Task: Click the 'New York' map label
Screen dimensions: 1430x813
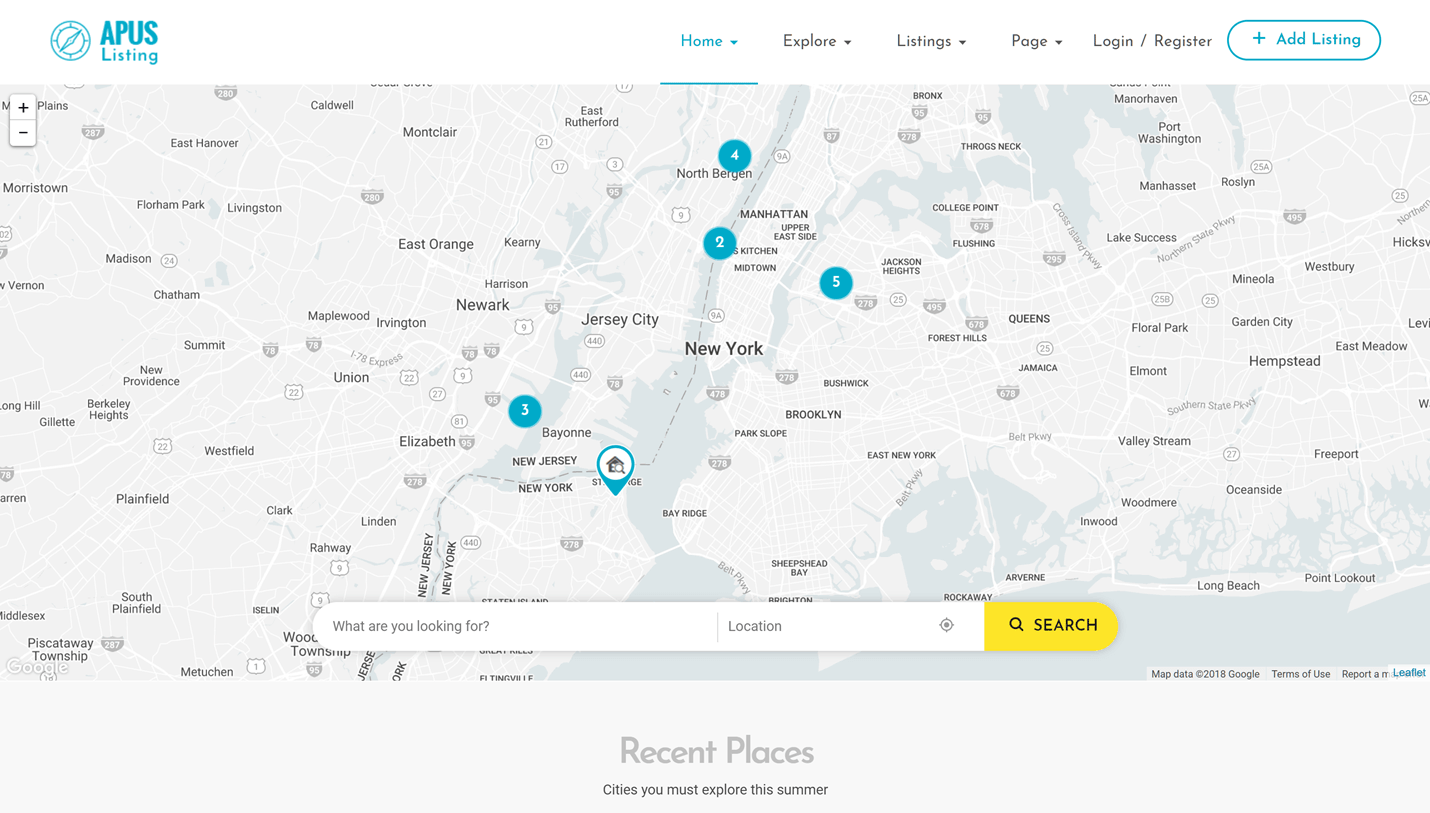Action: coord(724,349)
